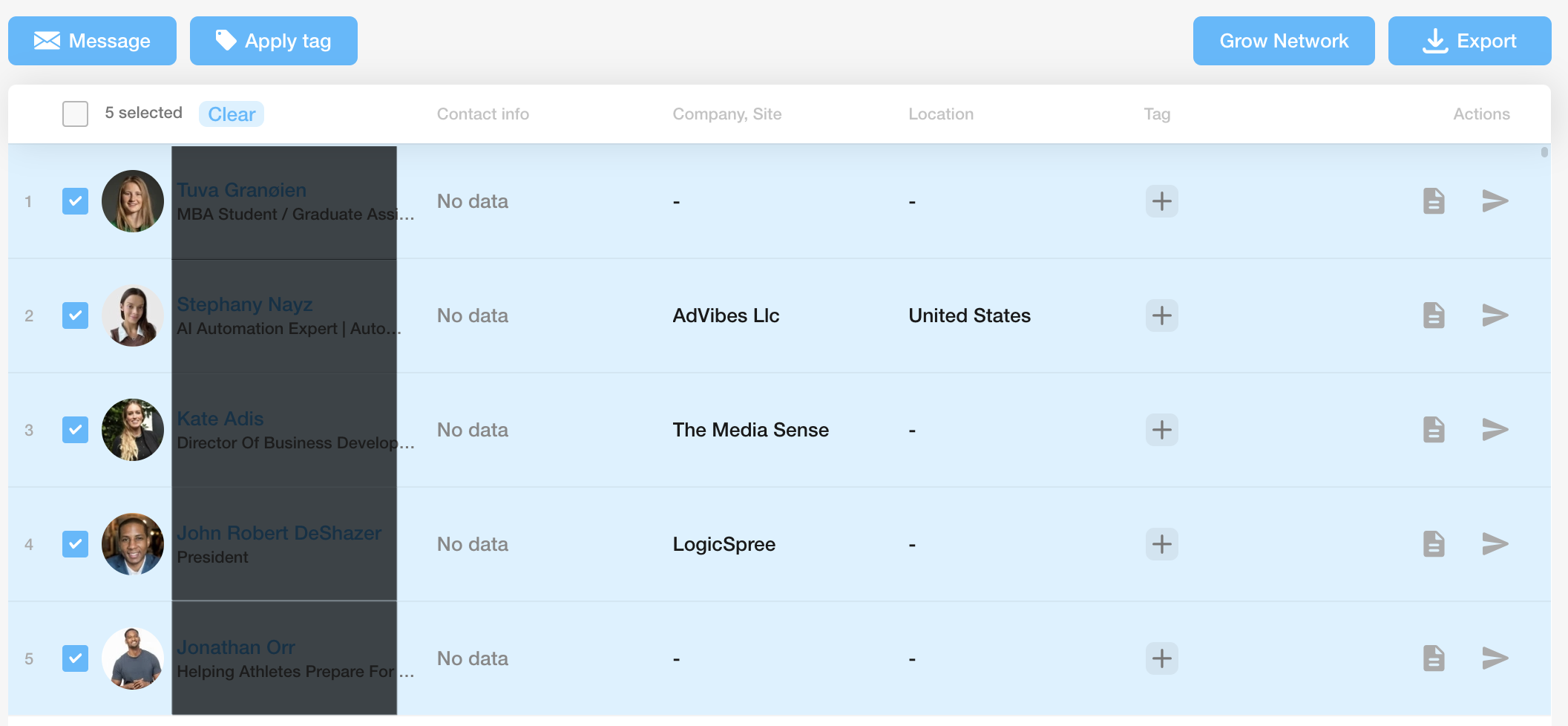
Task: Open the Kate Adis name link
Action: coord(220,419)
